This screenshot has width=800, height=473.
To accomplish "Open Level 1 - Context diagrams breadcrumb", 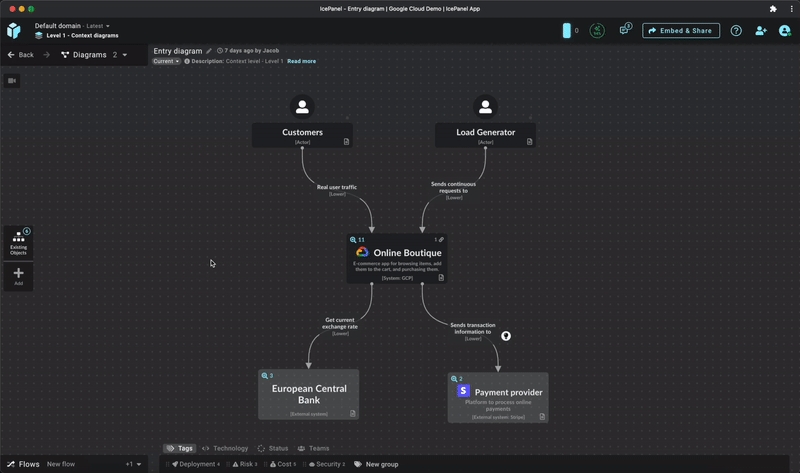I will pyautogui.click(x=77, y=36).
